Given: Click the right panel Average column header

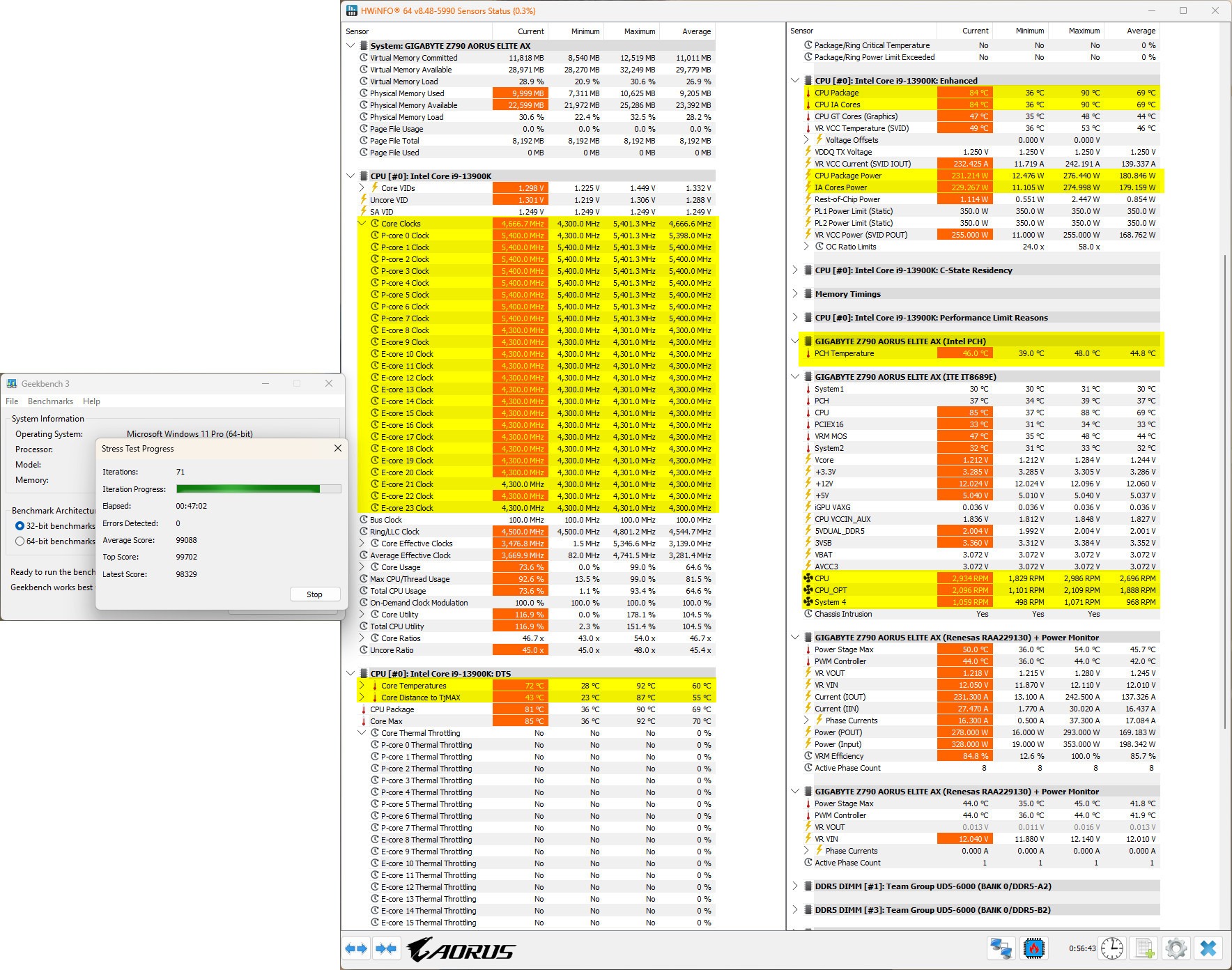Looking at the screenshot, I should 1132,31.
